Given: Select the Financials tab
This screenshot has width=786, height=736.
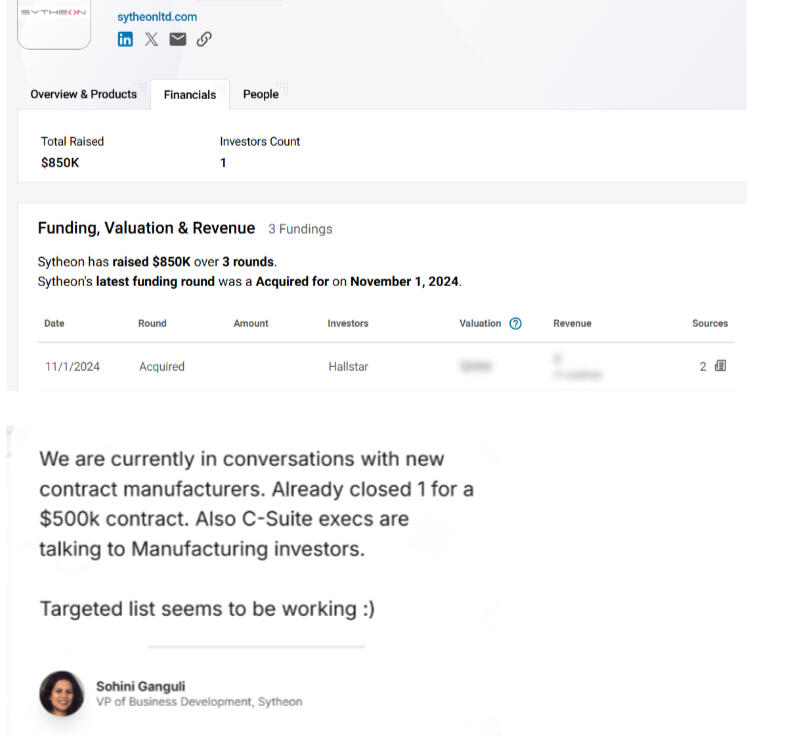Looking at the screenshot, I should pos(190,95).
